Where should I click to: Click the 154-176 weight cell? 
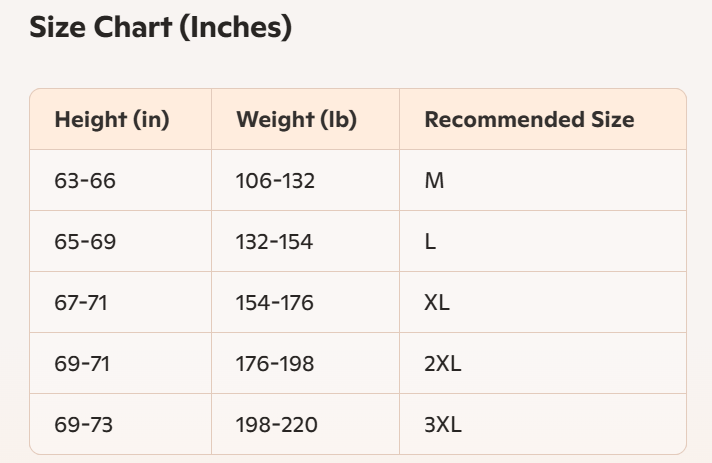(x=274, y=303)
